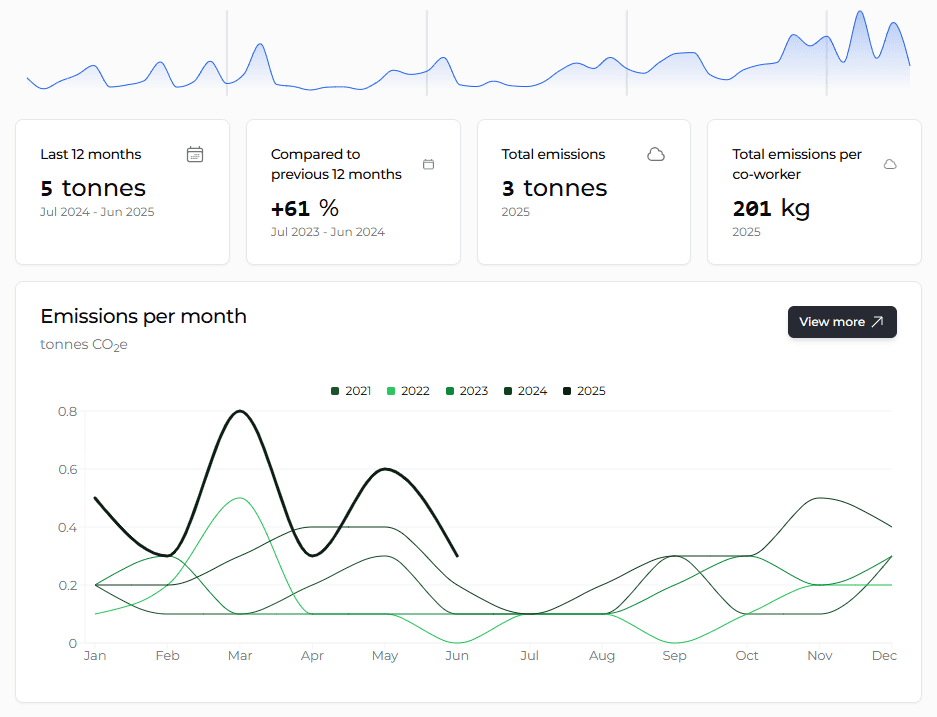The width and height of the screenshot is (937, 717).
Task: Click the arrow icon inside View more
Action: (x=877, y=322)
